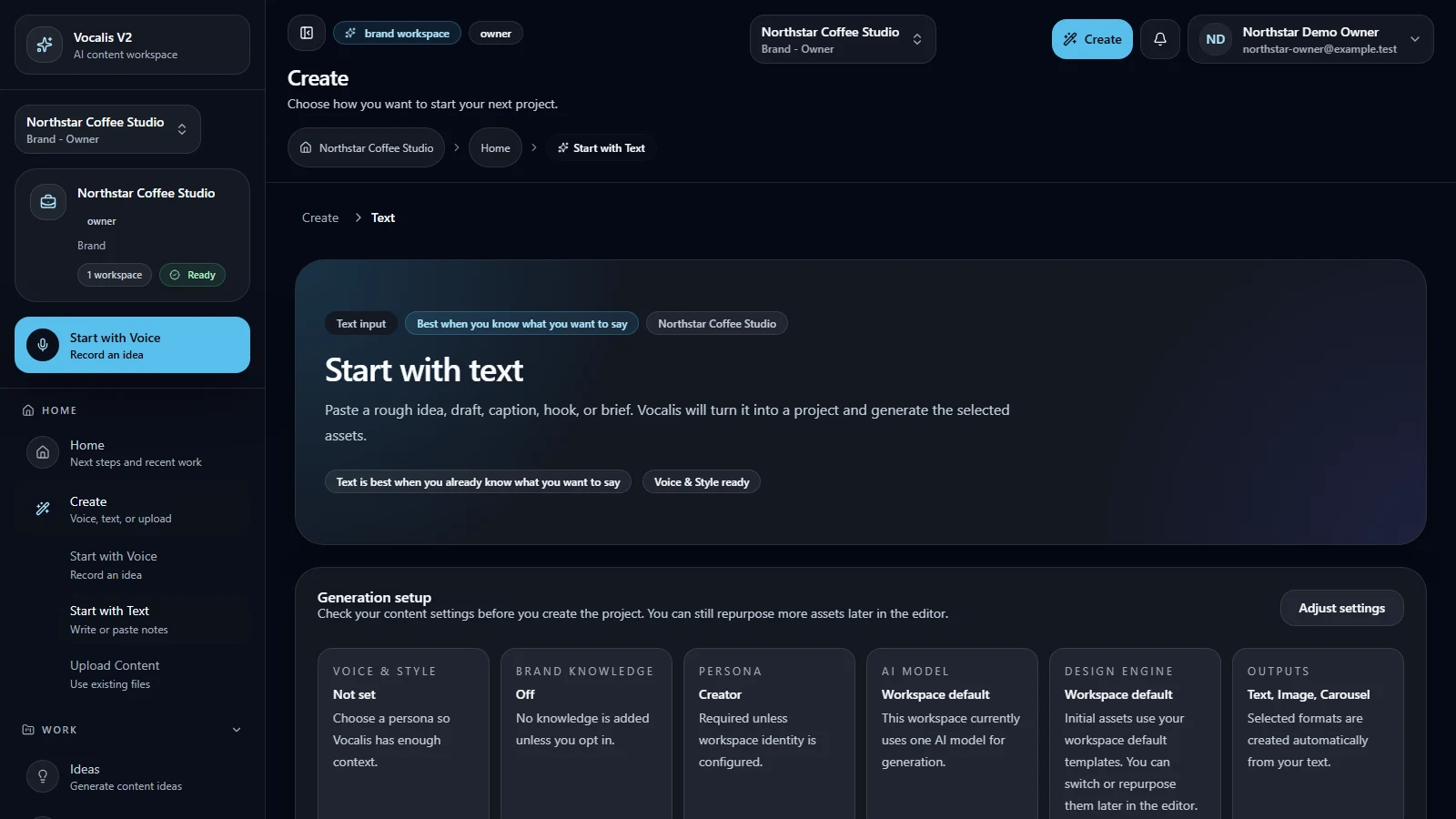Click the owner badge in top bar

click(x=496, y=33)
